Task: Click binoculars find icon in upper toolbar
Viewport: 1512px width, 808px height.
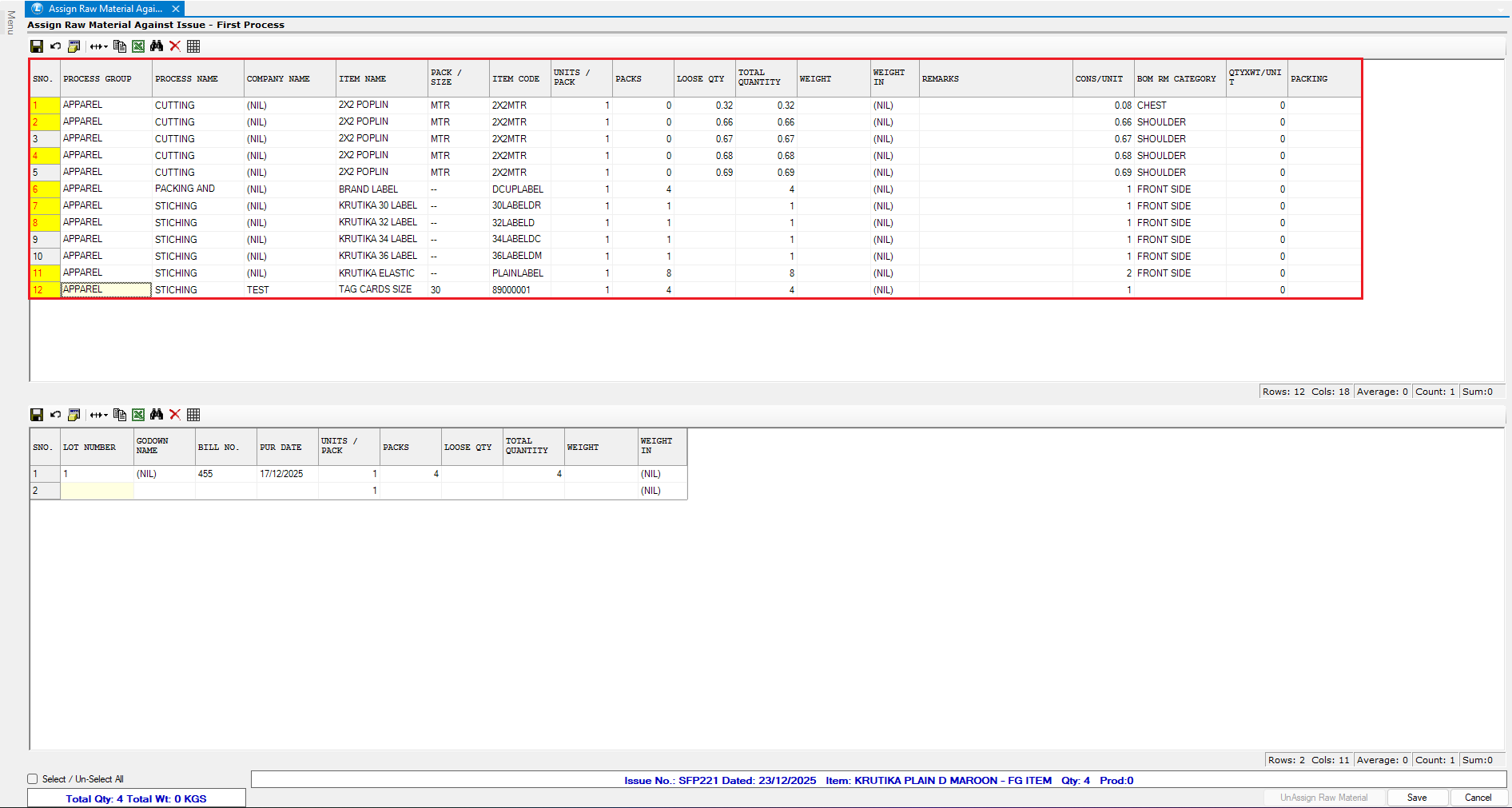Action: (x=157, y=46)
